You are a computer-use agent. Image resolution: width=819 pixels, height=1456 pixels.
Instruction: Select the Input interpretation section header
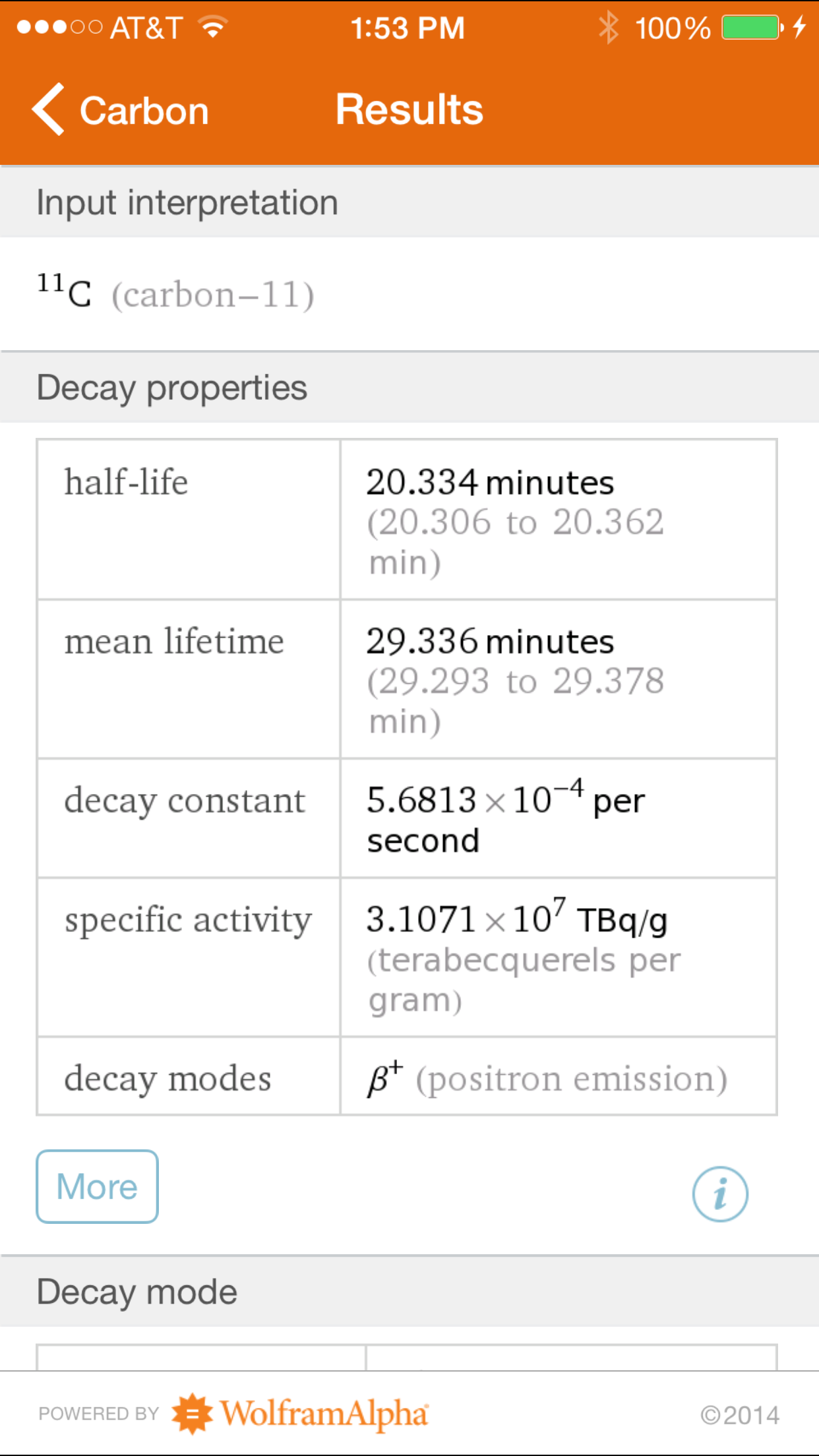click(x=187, y=202)
